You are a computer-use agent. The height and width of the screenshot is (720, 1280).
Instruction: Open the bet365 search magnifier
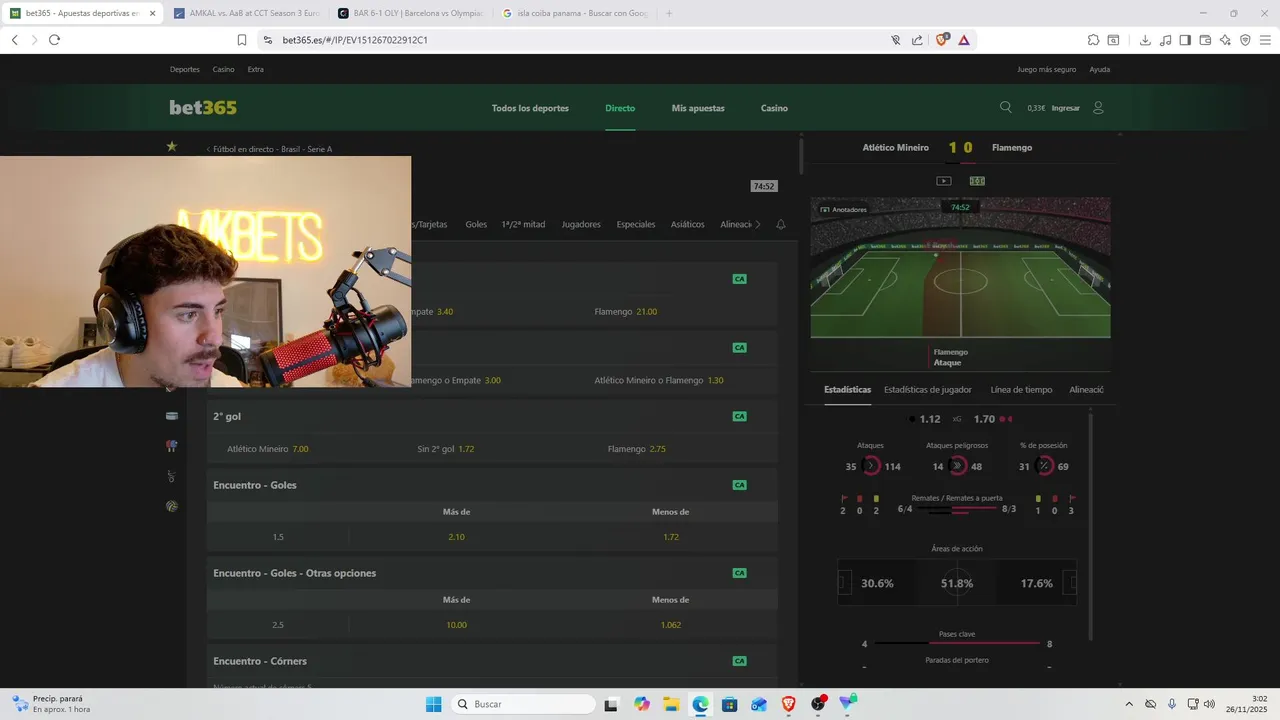point(1006,107)
